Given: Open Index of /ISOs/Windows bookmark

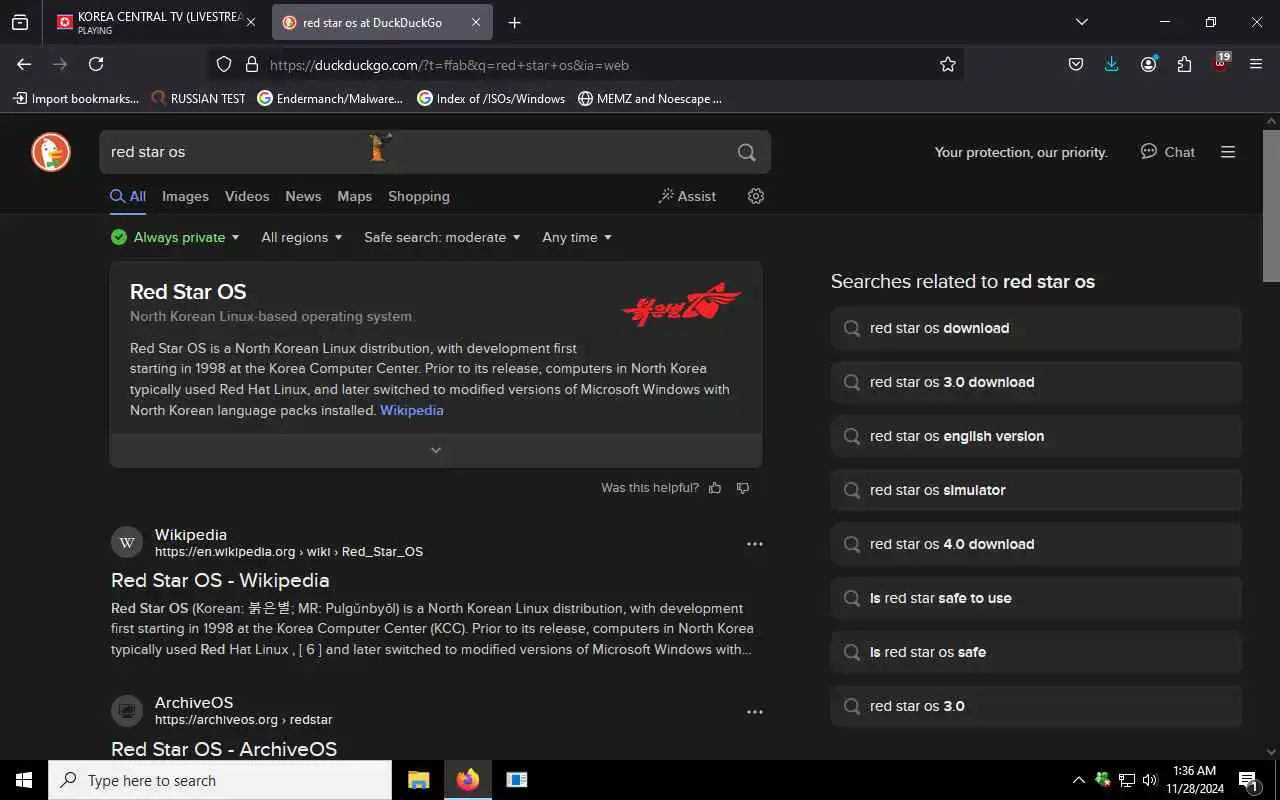Looking at the screenshot, I should point(491,98).
